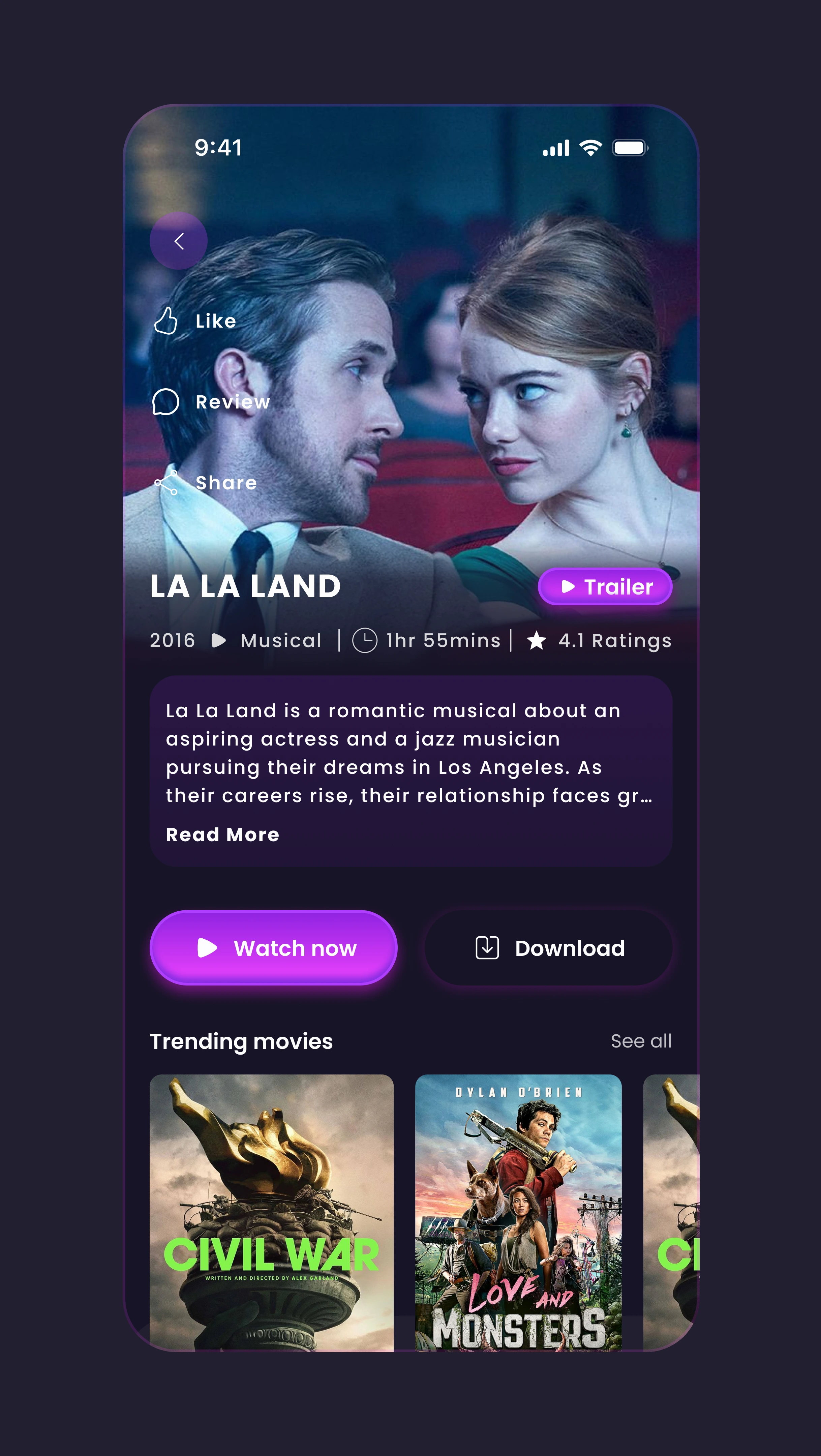The width and height of the screenshot is (821, 1456).
Task: Select the Love and Monsters poster
Action: pos(518,1213)
